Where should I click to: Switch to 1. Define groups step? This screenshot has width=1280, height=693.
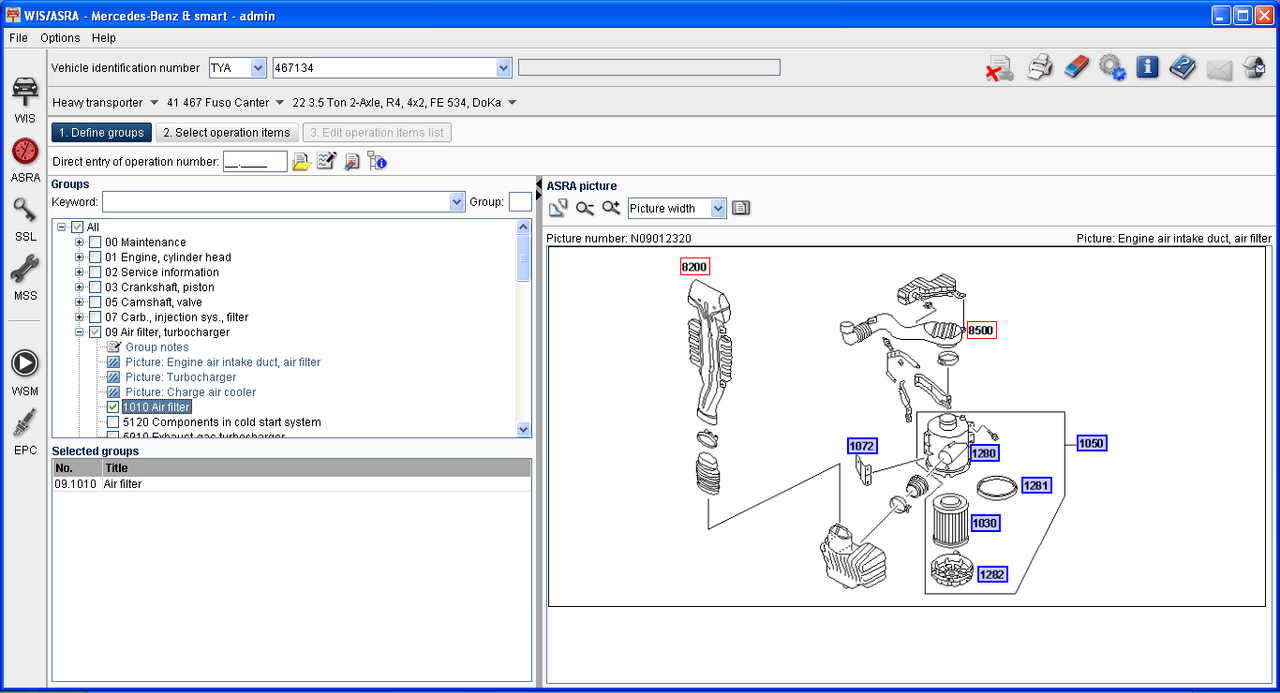coord(101,132)
